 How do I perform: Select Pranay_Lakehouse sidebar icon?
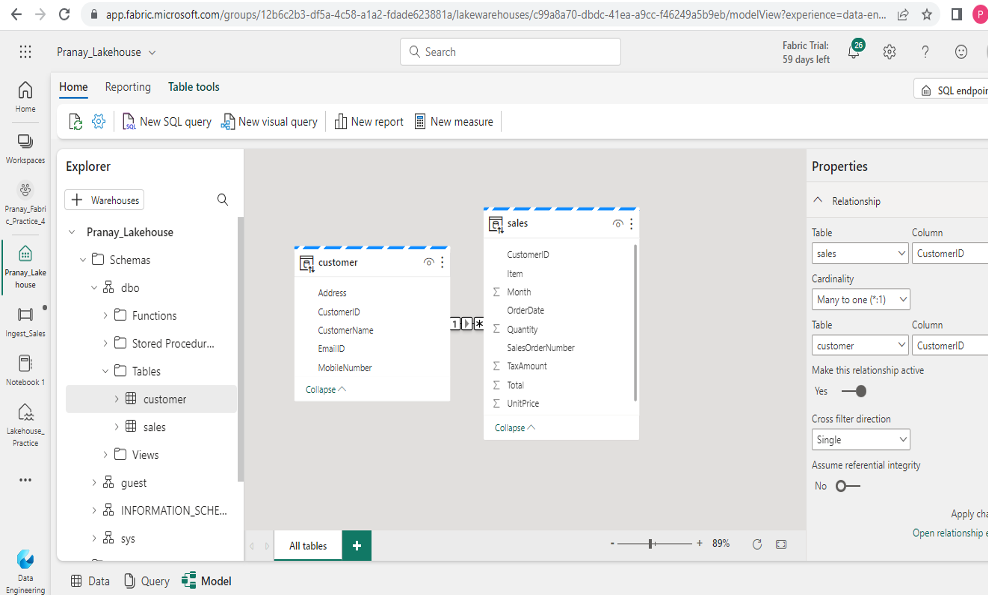point(25,266)
